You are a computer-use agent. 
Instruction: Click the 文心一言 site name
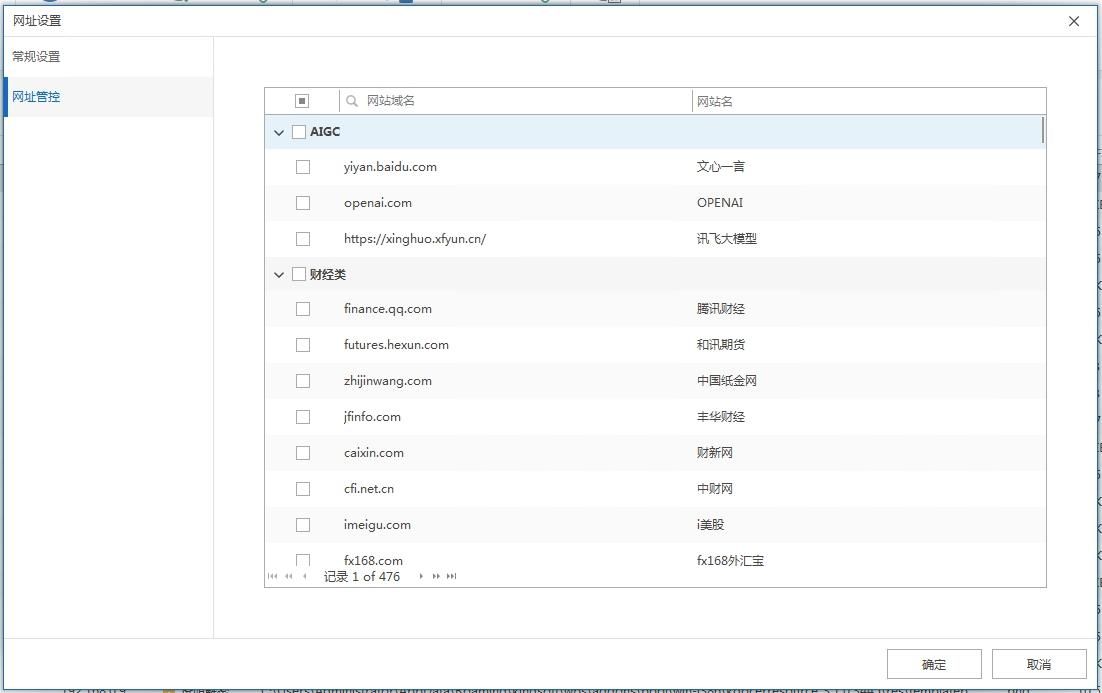click(x=720, y=167)
